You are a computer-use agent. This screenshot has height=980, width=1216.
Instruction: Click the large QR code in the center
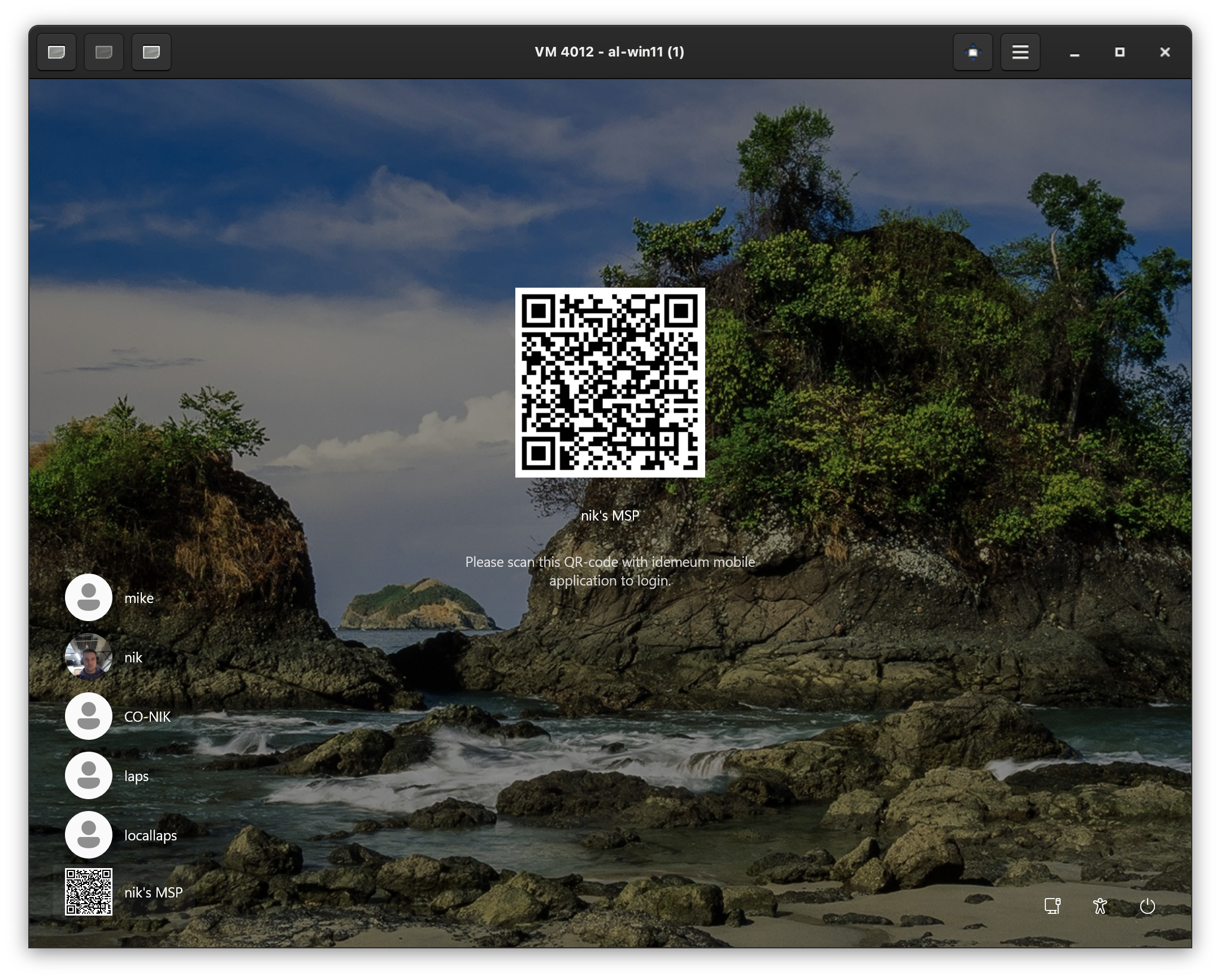(x=610, y=383)
